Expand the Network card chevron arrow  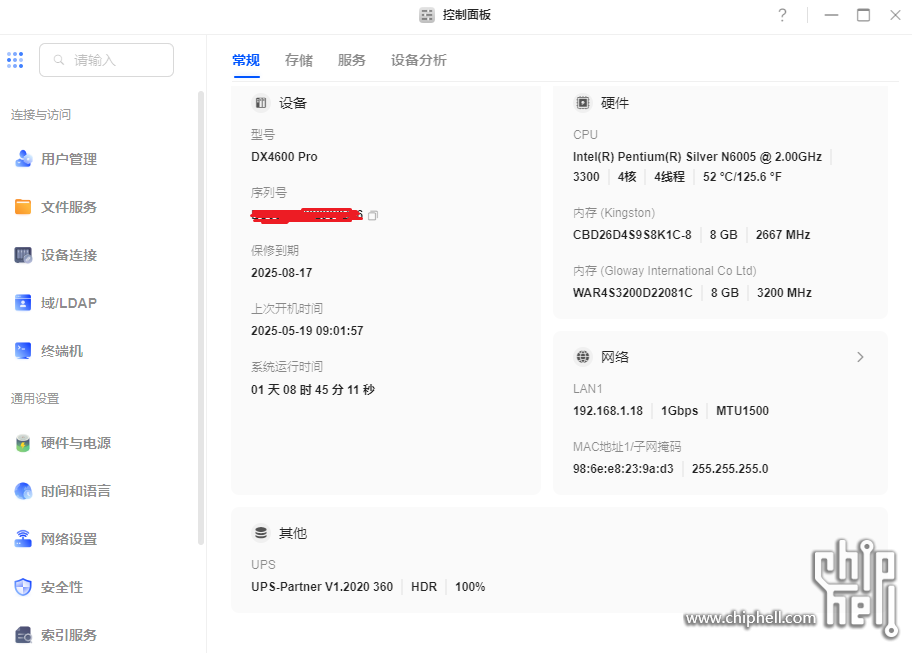860,357
